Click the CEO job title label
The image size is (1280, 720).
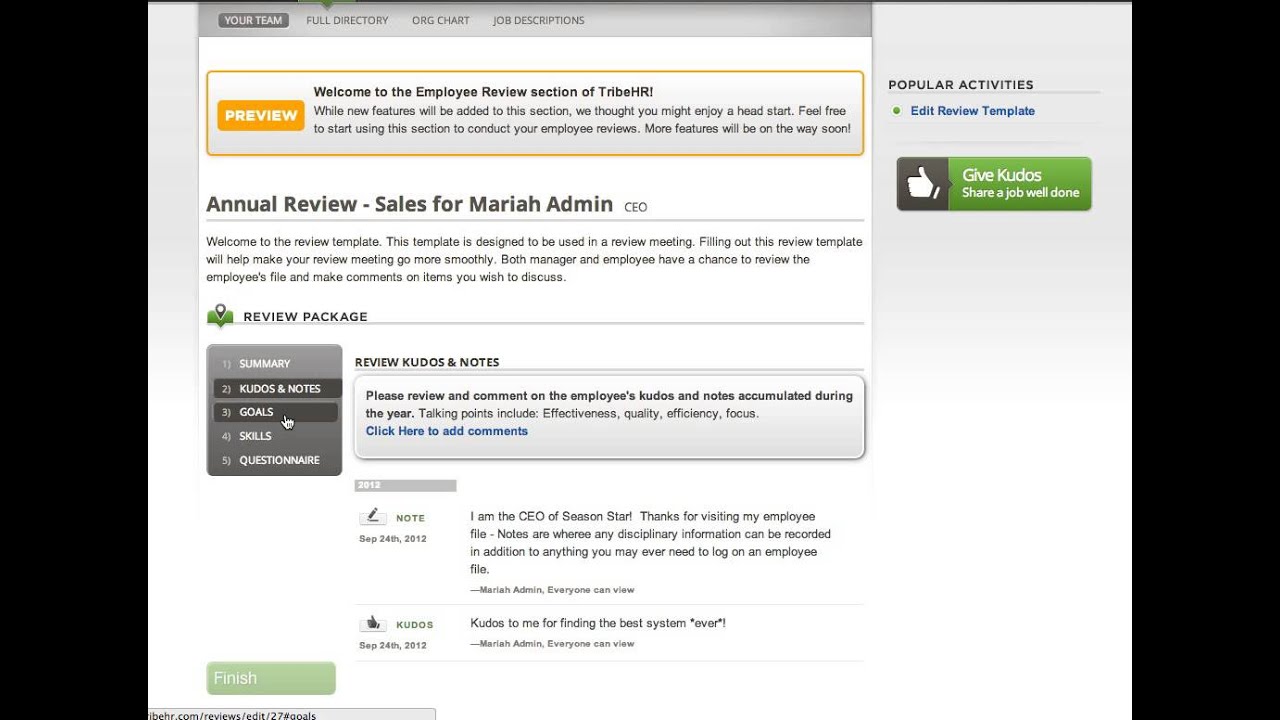[635, 207]
